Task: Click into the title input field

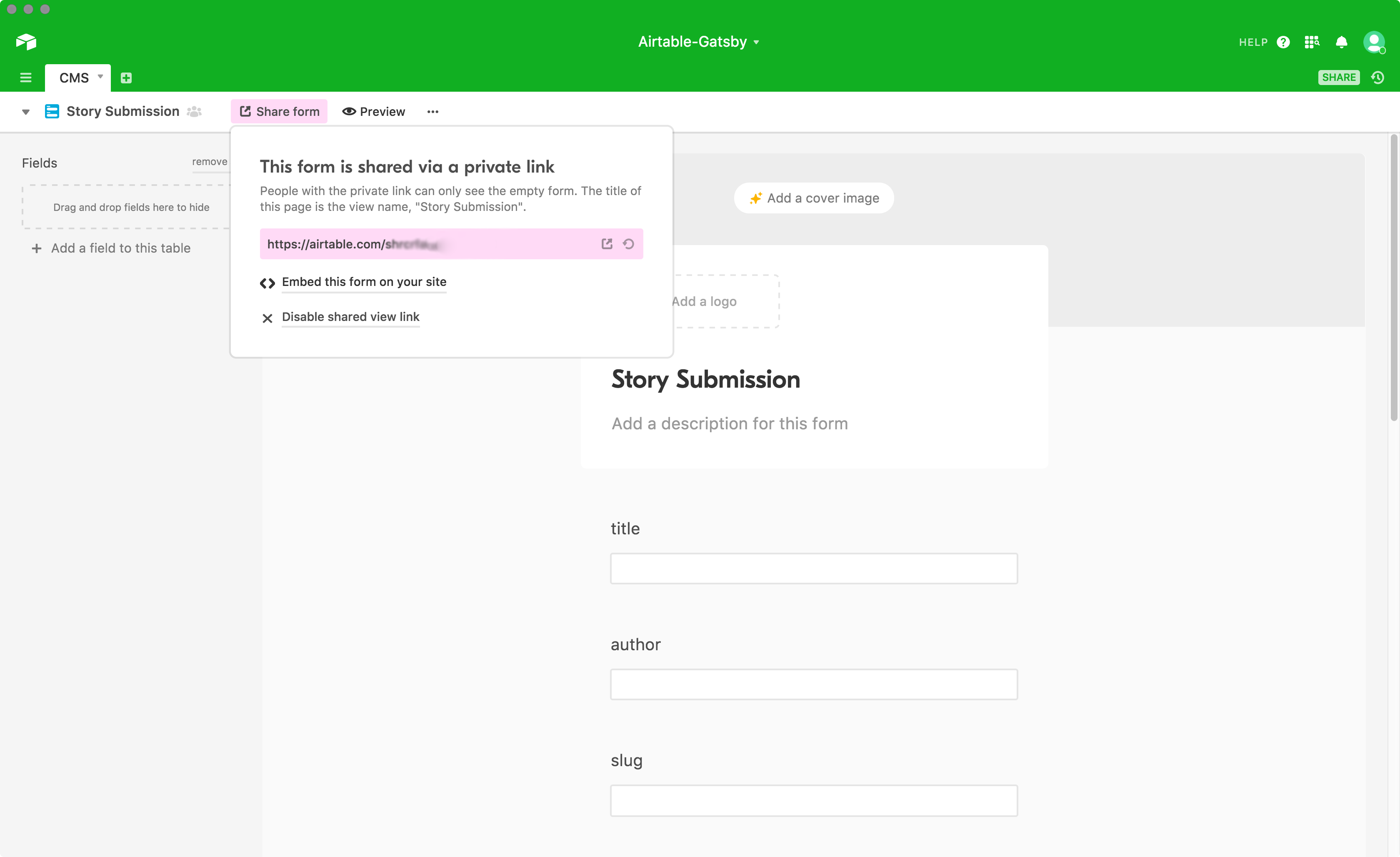Action: (x=814, y=568)
